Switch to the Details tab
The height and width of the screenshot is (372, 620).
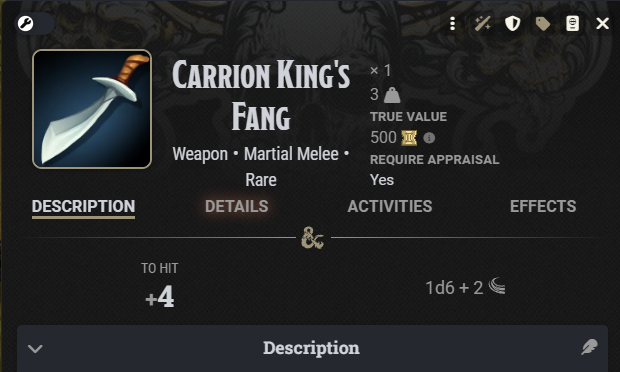pos(236,206)
